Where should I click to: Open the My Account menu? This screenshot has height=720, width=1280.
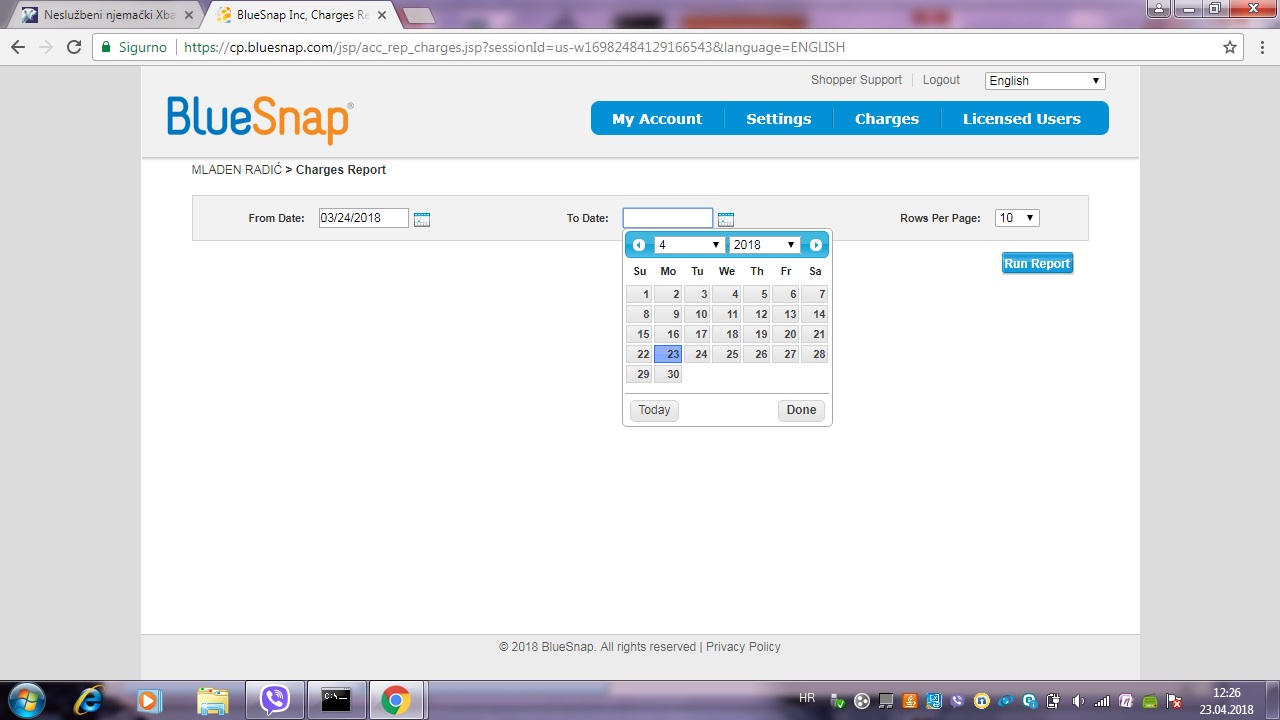tap(657, 118)
